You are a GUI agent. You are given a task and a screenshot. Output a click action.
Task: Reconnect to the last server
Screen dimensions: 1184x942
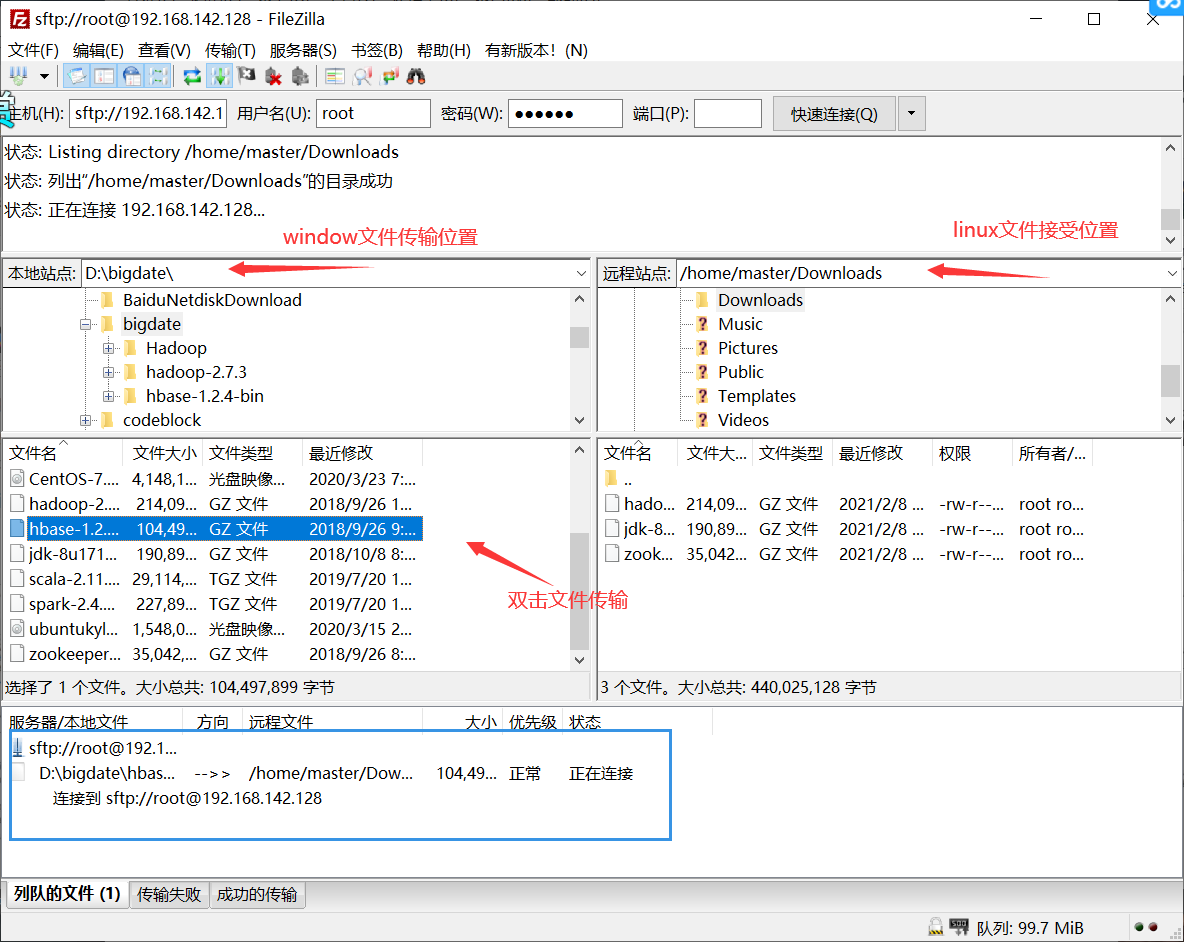tap(301, 76)
